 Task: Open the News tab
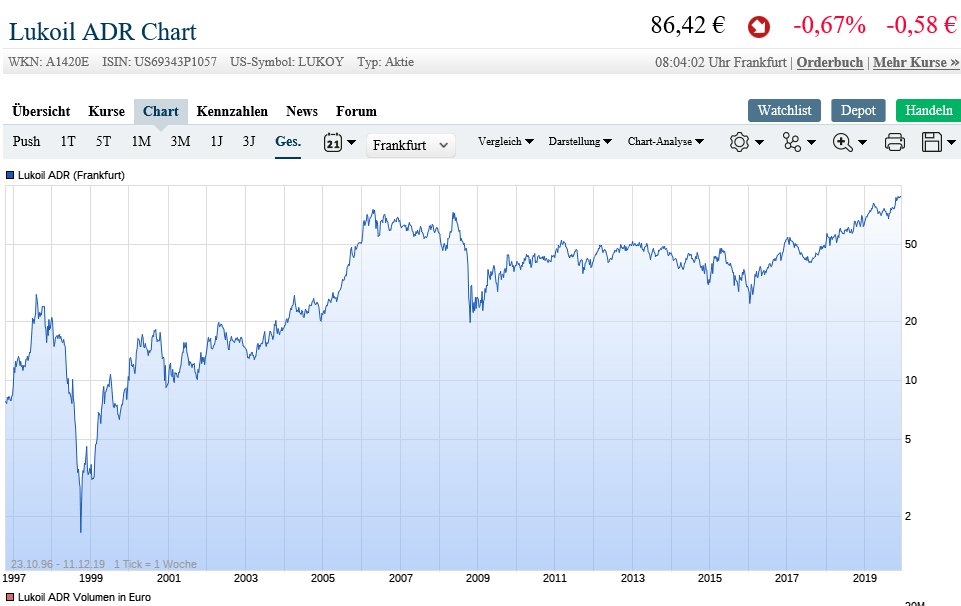302,112
